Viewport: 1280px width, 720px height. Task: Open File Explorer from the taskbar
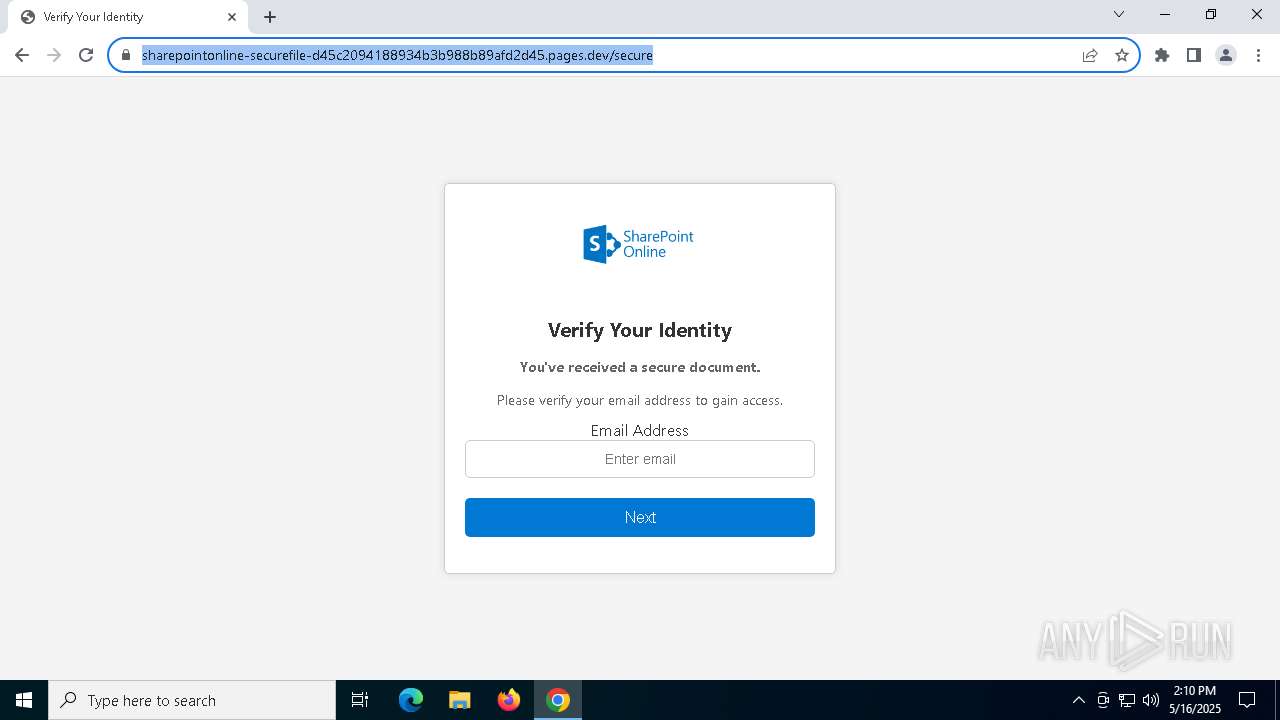(459, 700)
